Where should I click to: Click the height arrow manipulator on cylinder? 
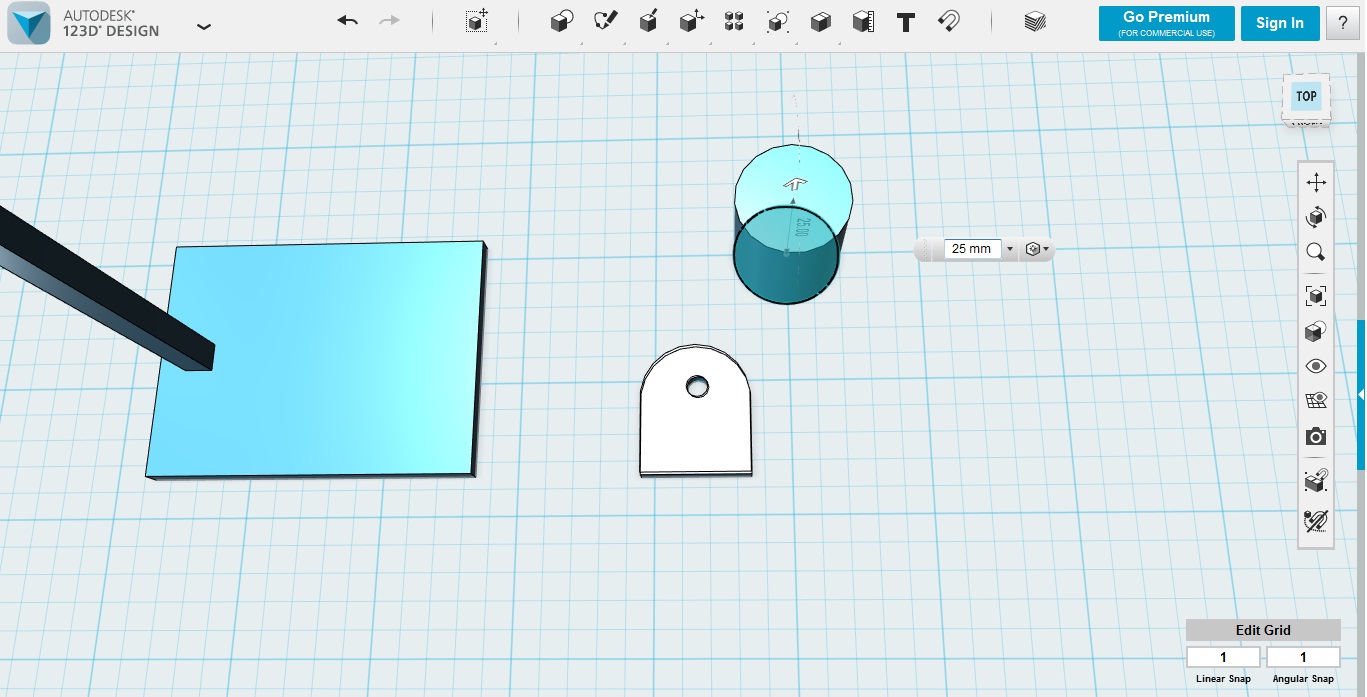795,184
